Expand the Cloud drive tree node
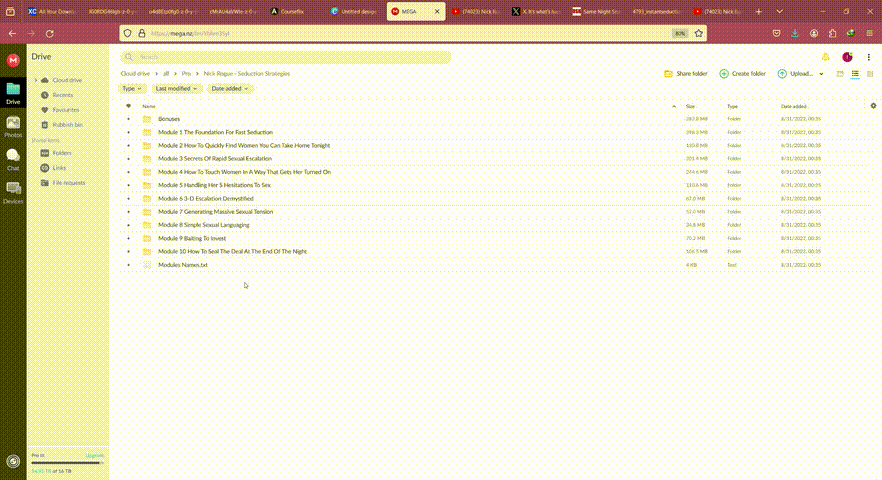The image size is (882, 480). pos(36,80)
